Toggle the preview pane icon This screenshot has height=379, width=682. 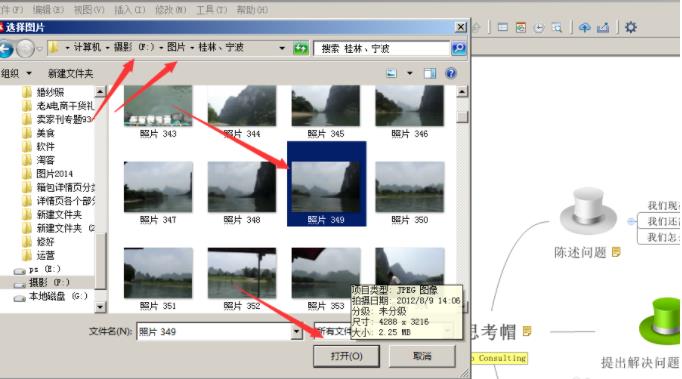(x=430, y=74)
